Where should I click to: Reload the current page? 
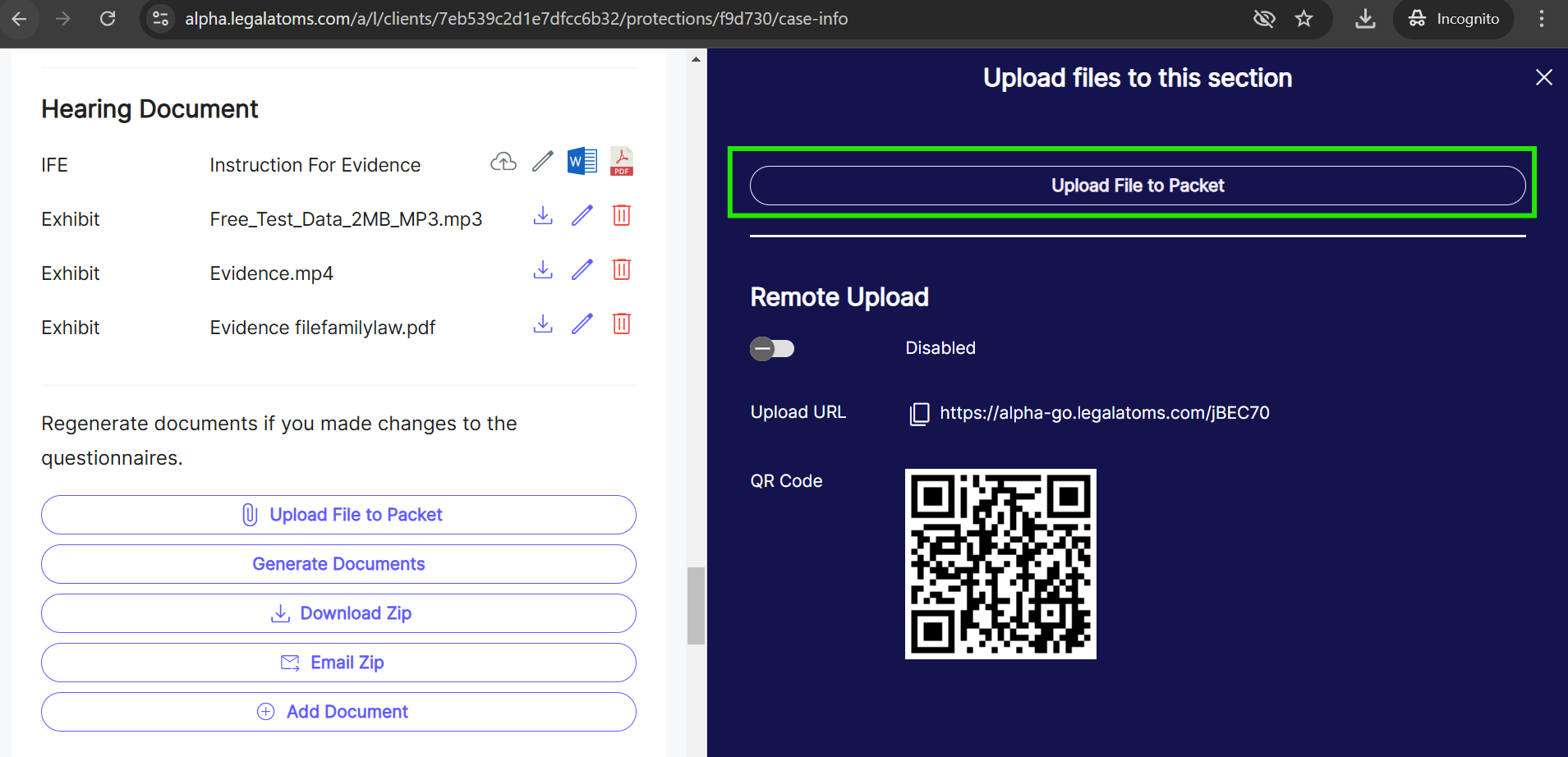pos(108,18)
